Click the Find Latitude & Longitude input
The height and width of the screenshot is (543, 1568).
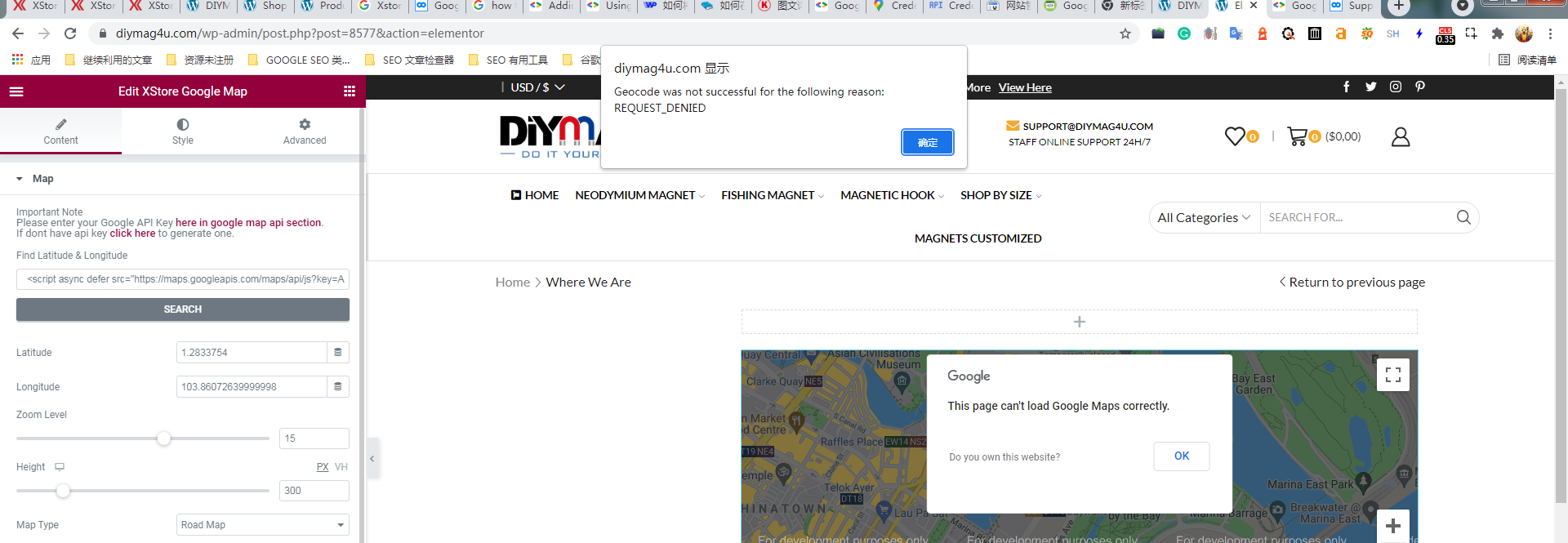tap(183, 279)
